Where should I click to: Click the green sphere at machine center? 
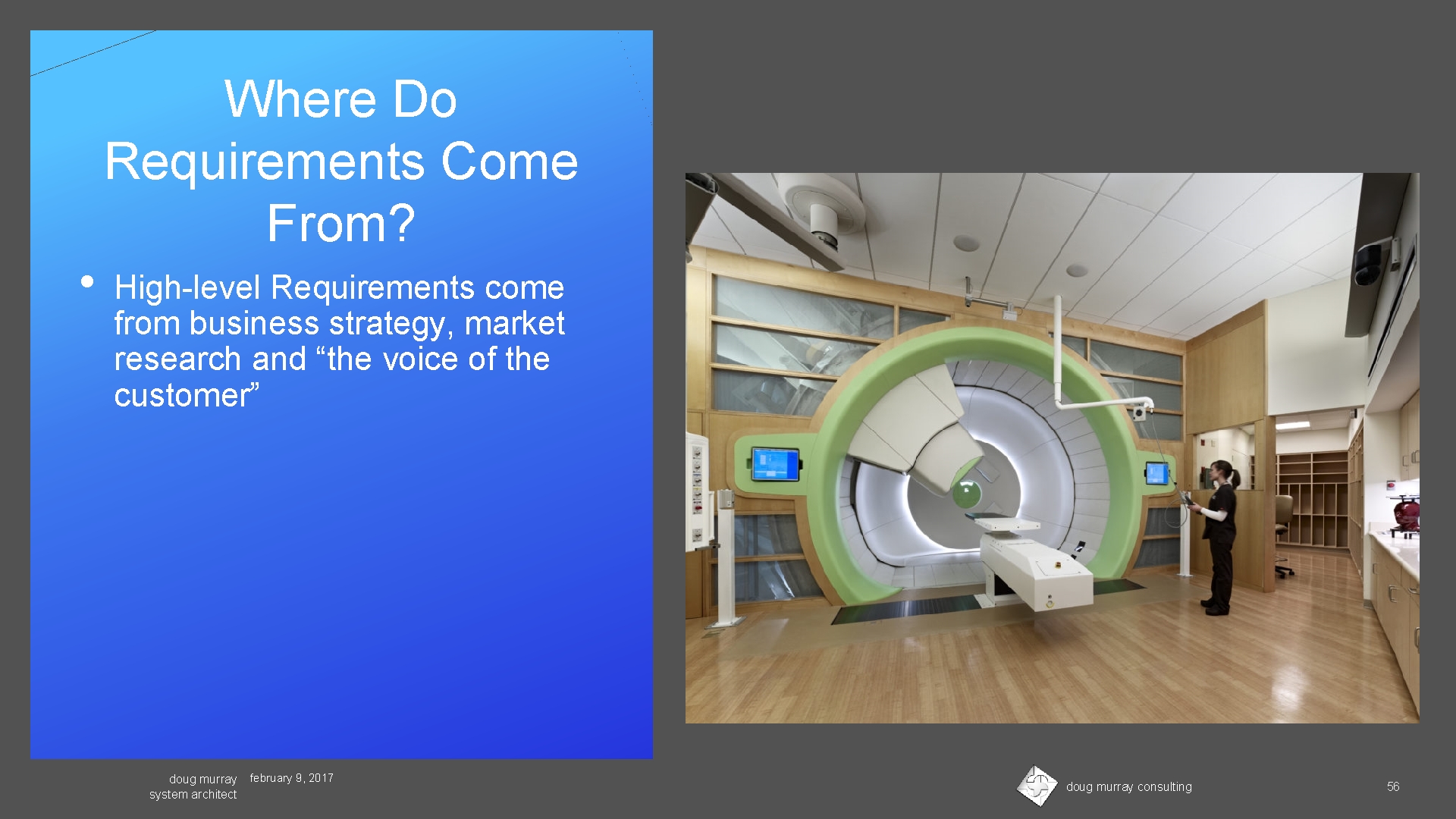tap(966, 494)
